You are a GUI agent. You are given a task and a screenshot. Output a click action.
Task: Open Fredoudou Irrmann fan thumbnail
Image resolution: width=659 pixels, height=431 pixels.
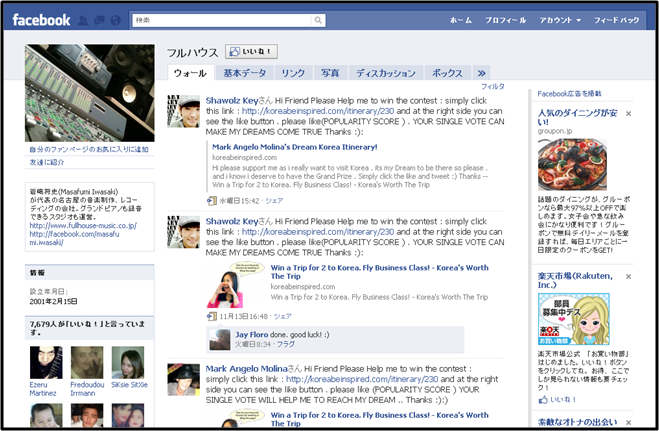pos(87,363)
